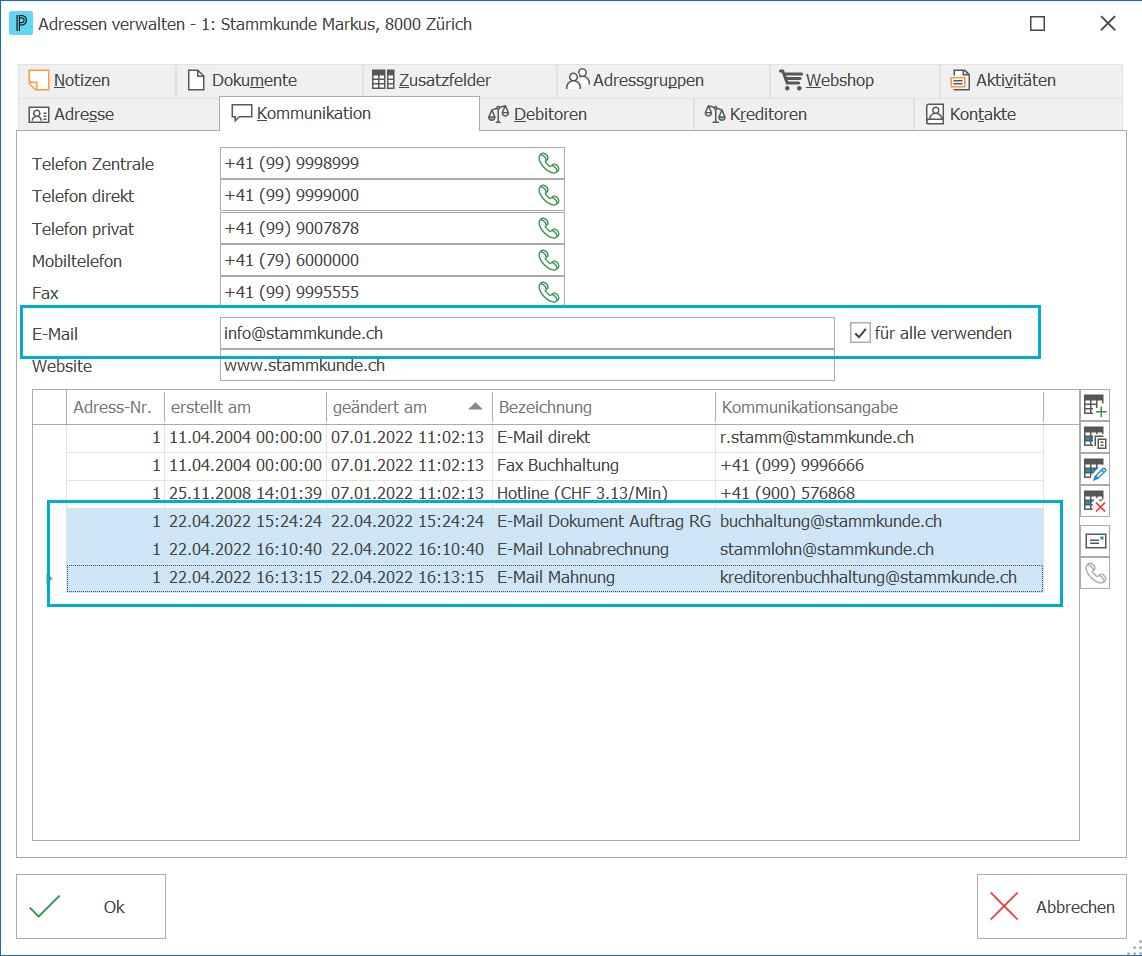Select the 'Fax Buchhaltung' row

point(555,465)
